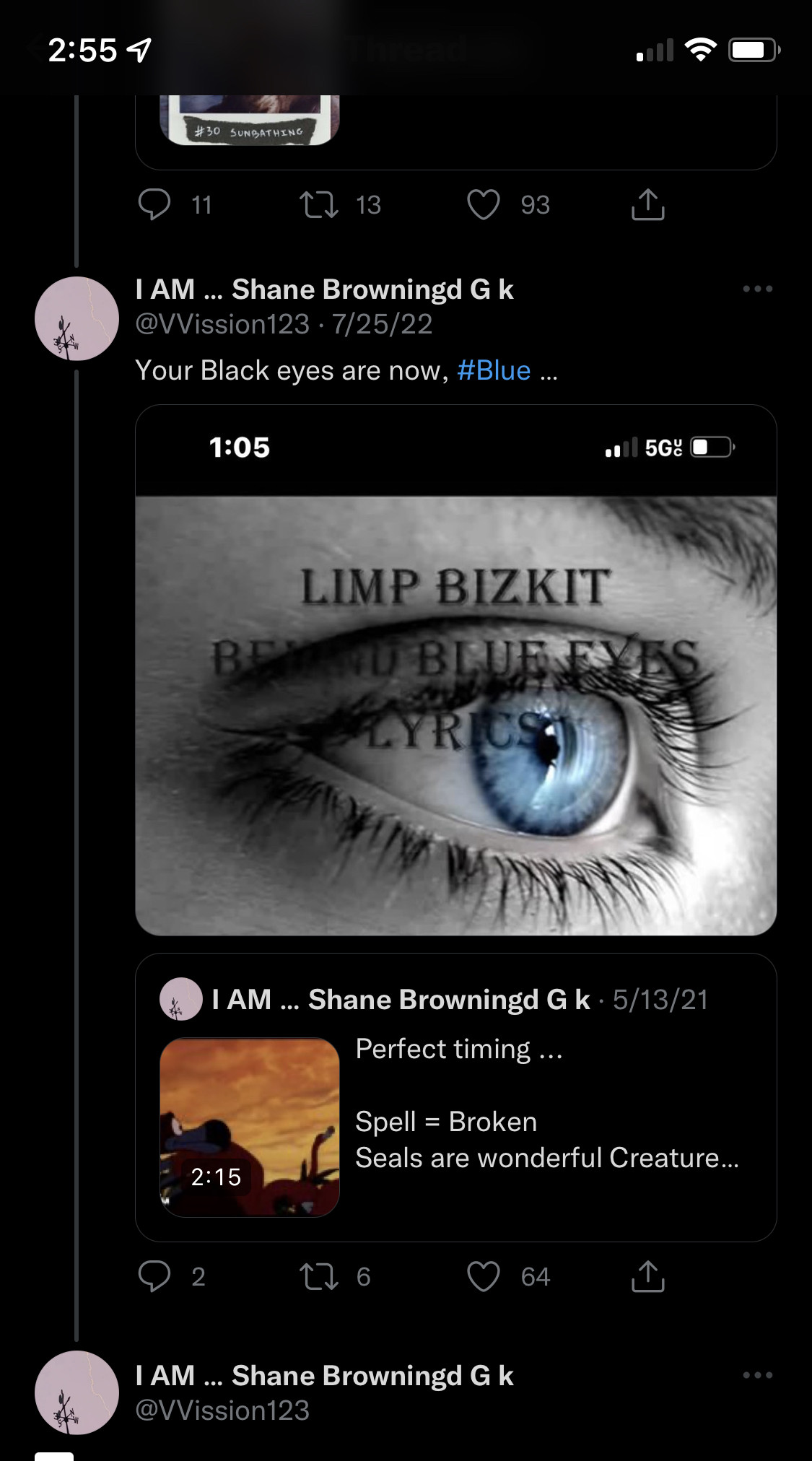The width and height of the screenshot is (812, 1461).
Task: Tap the small avatar in the quoted tweet
Action: pos(180,999)
